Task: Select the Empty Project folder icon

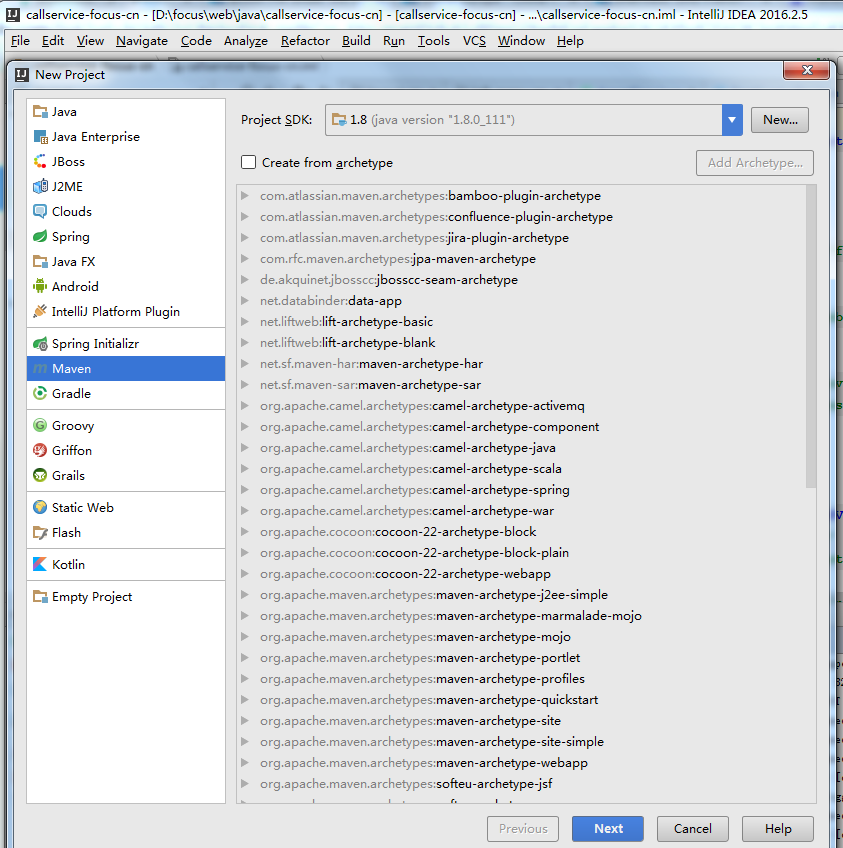Action: pyautogui.click(x=40, y=597)
